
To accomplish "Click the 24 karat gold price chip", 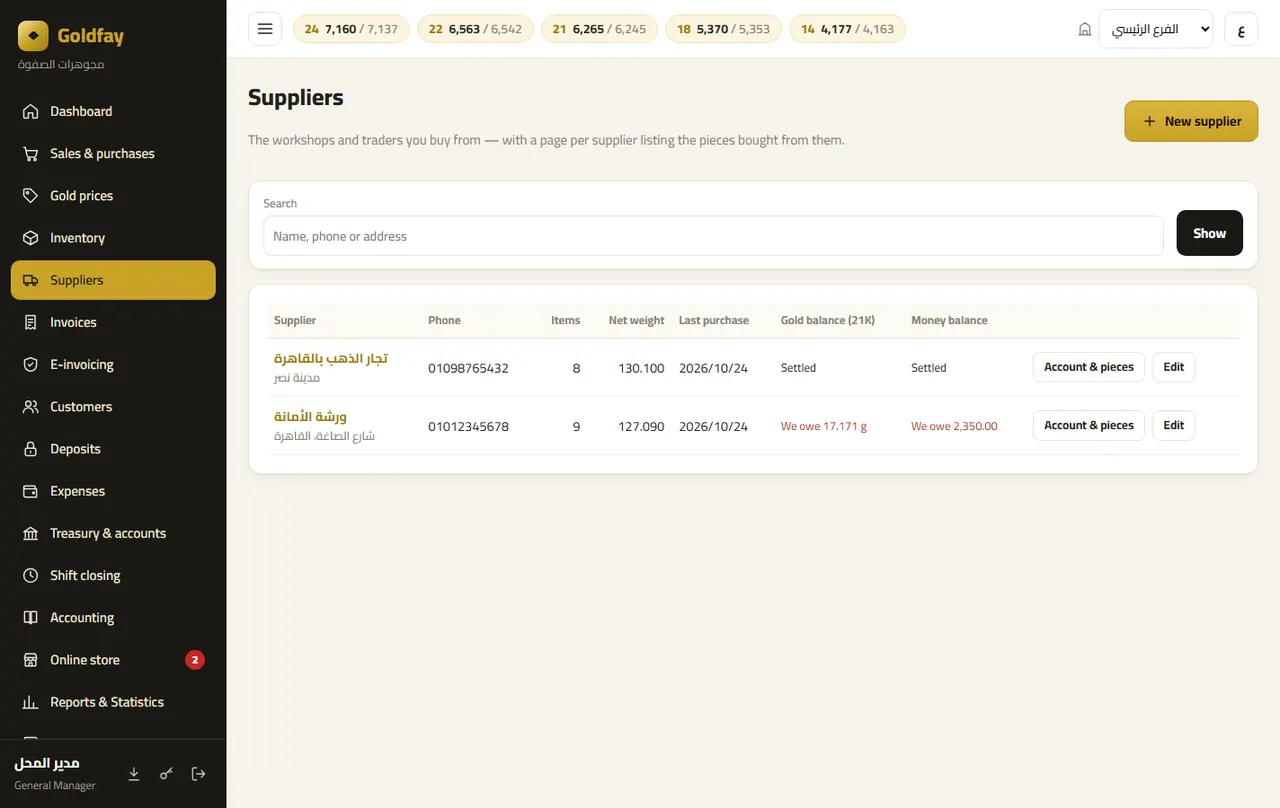I will (351, 29).
